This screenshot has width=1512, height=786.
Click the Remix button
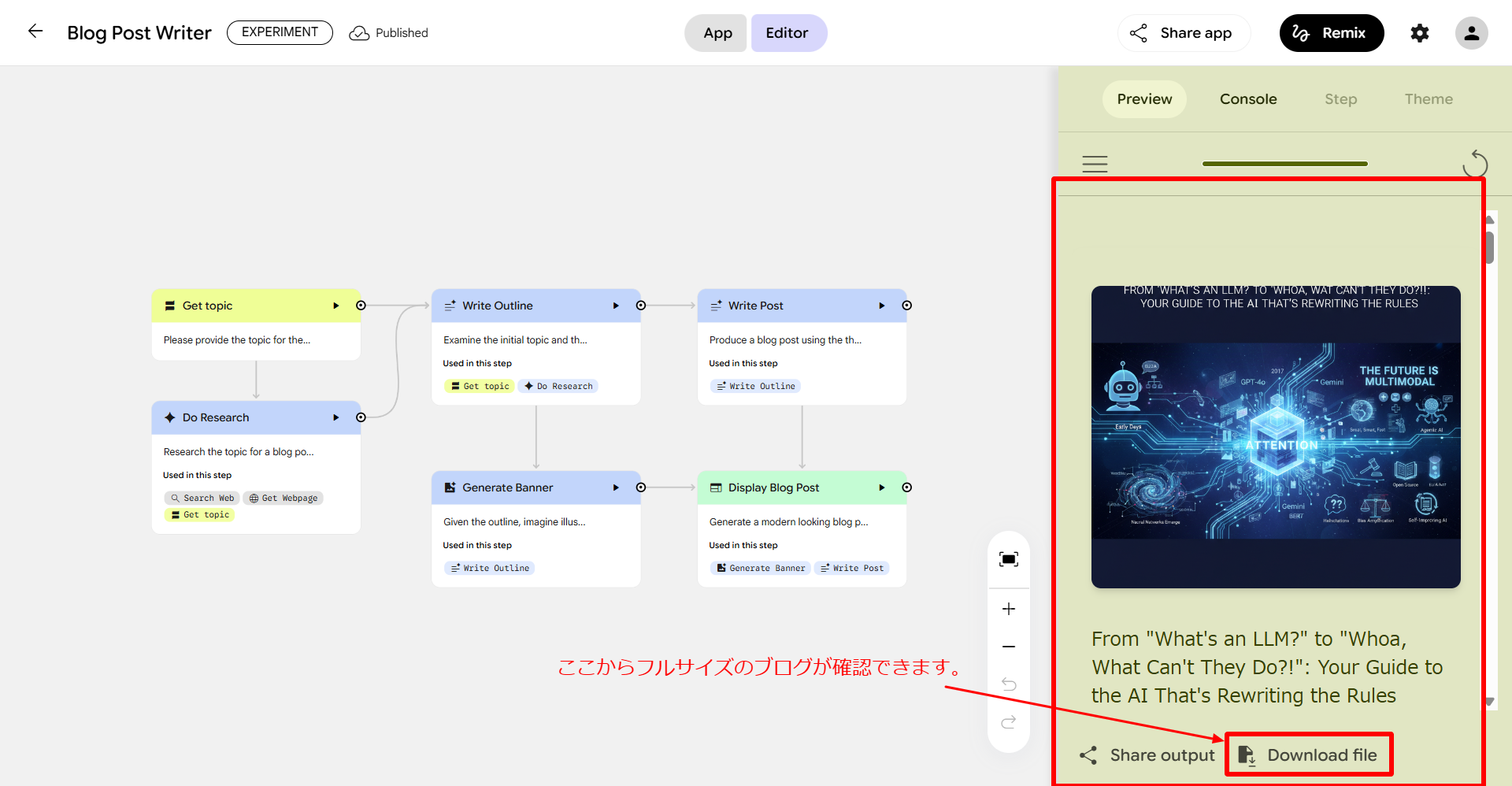tap(1331, 33)
